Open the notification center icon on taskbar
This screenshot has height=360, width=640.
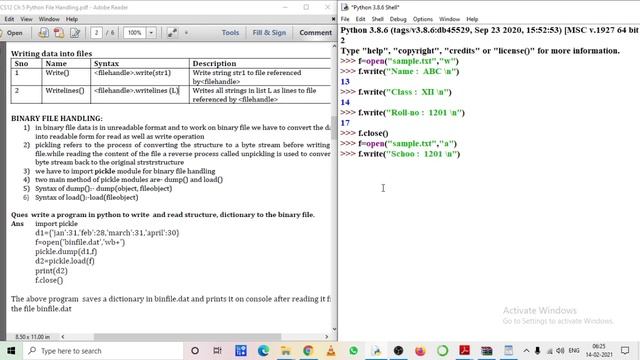click(625, 351)
